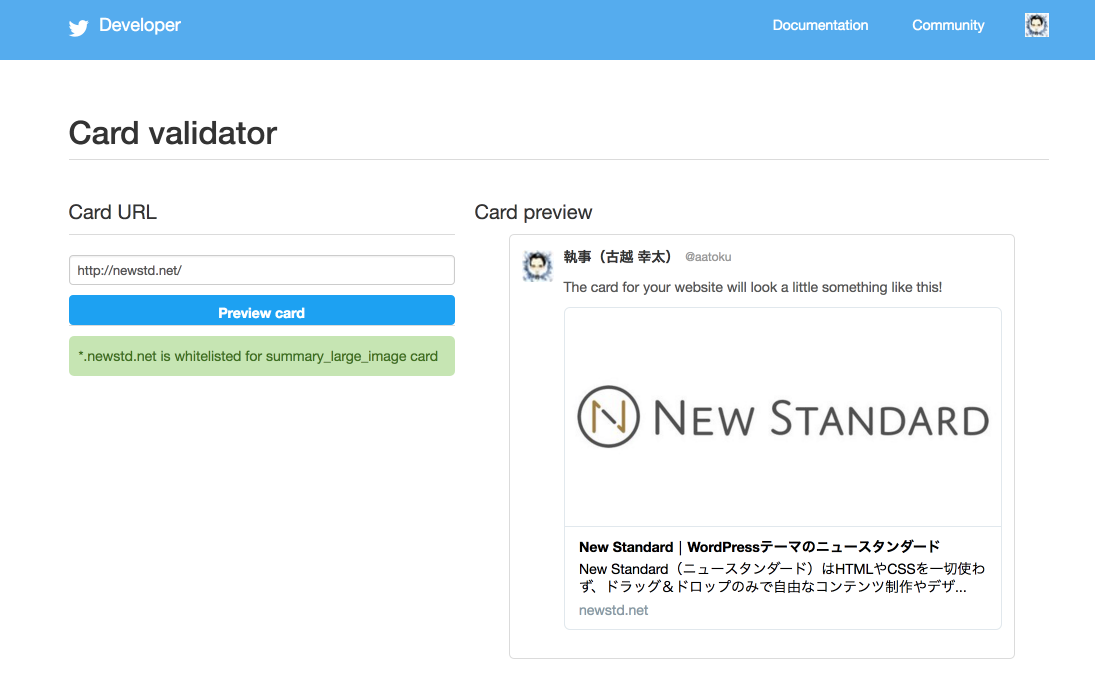Image resolution: width=1095 pixels, height=673 pixels.
Task: Click the Card preview section heading
Action: (533, 212)
